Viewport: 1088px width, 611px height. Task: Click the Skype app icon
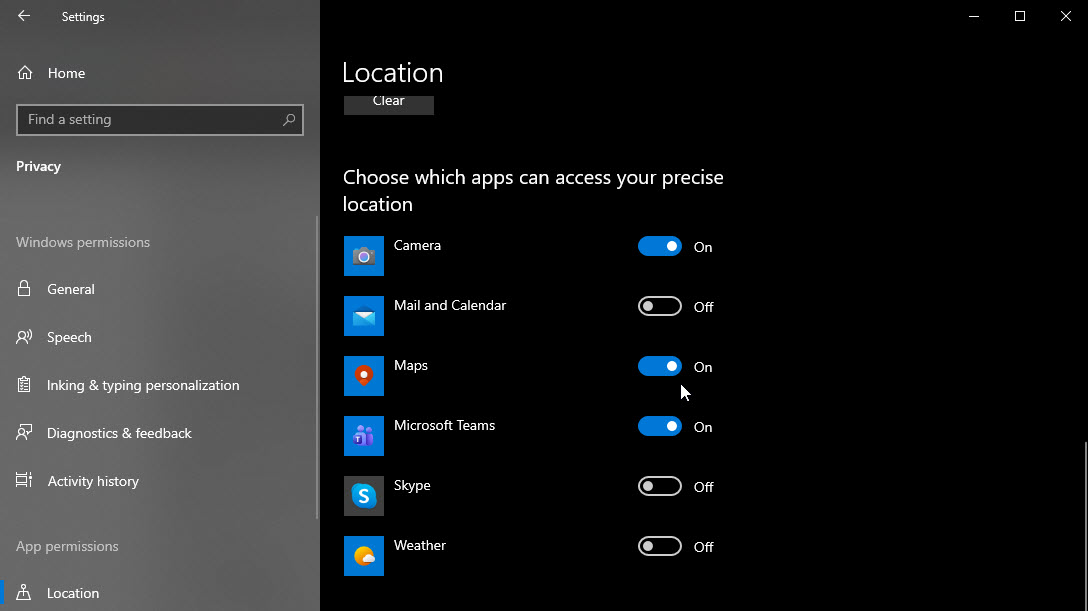click(363, 496)
